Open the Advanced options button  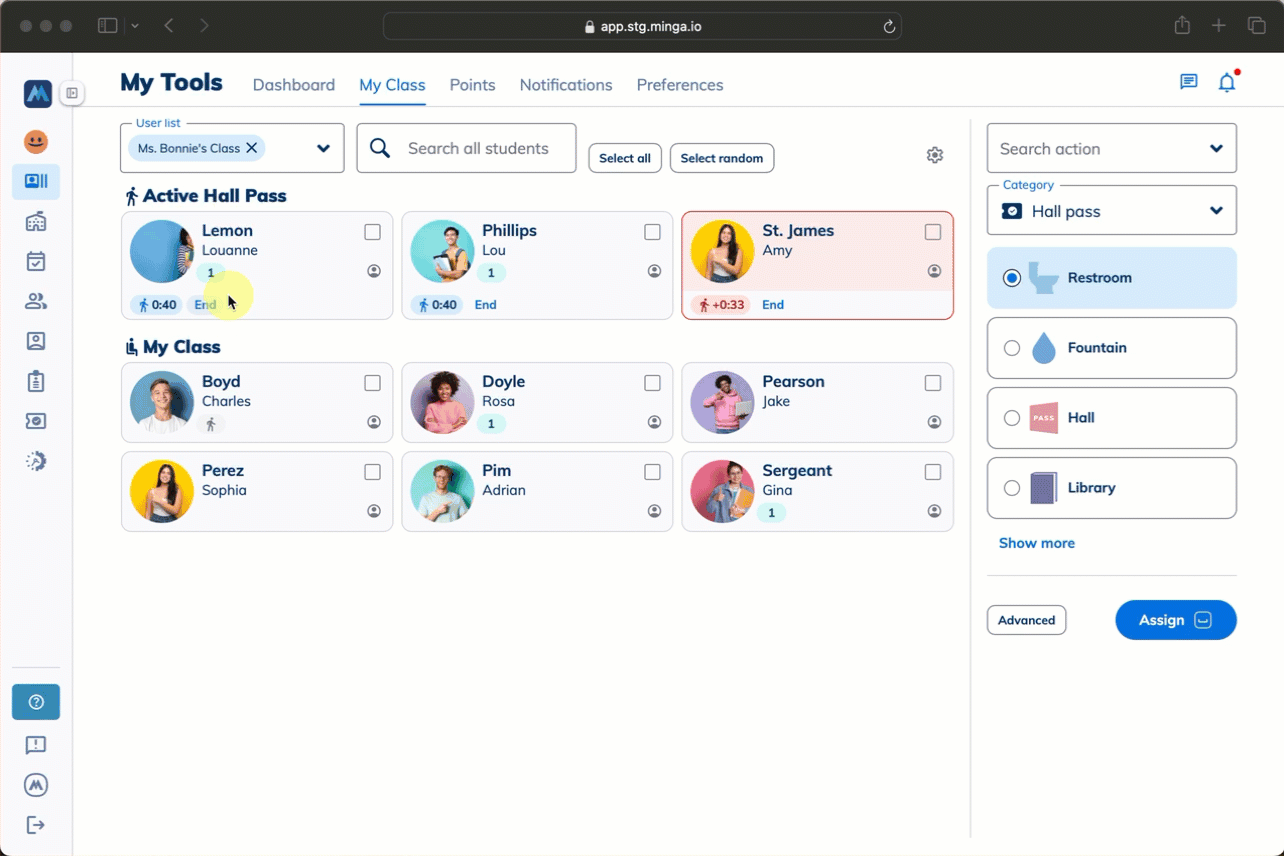pyautogui.click(x=1026, y=620)
